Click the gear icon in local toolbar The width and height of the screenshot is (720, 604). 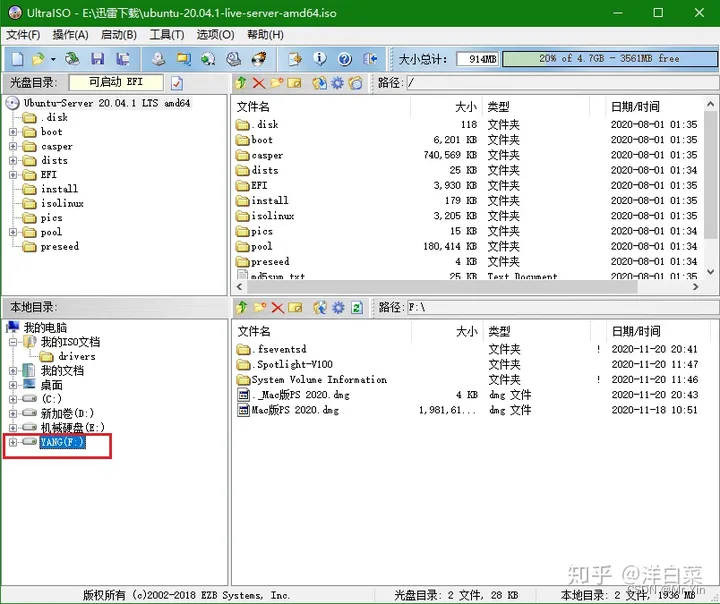click(338, 307)
